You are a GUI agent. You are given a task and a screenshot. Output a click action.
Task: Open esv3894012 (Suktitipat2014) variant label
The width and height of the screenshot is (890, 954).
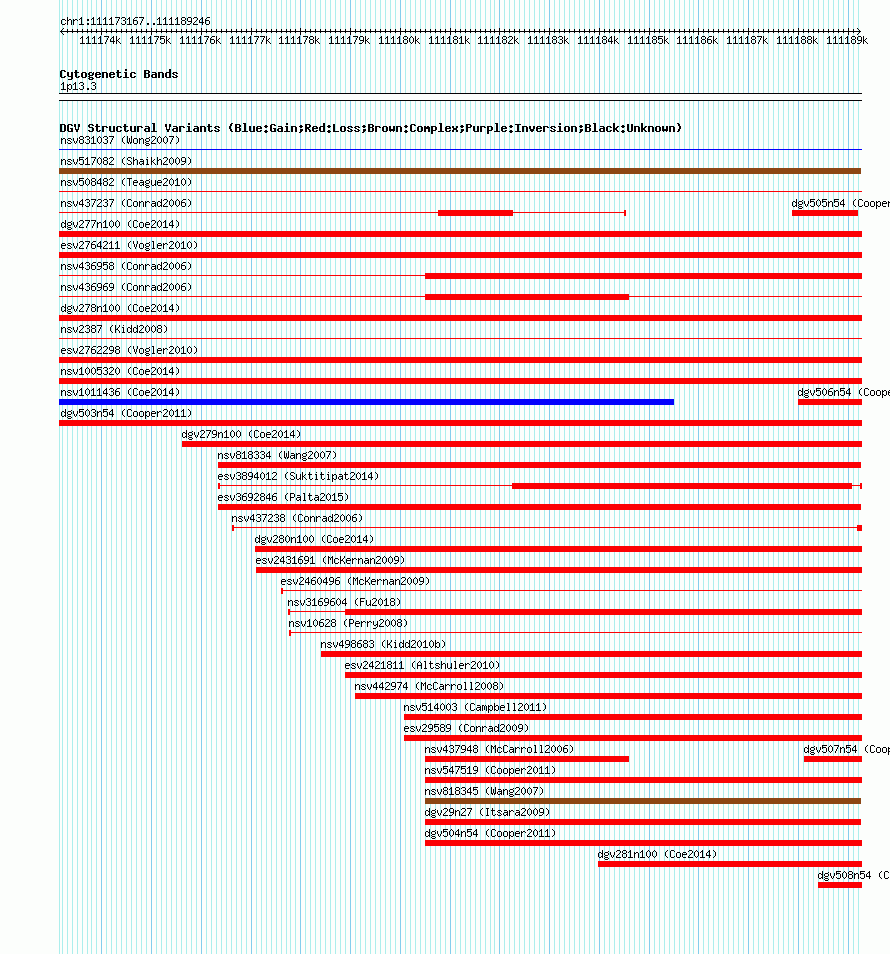(298, 476)
